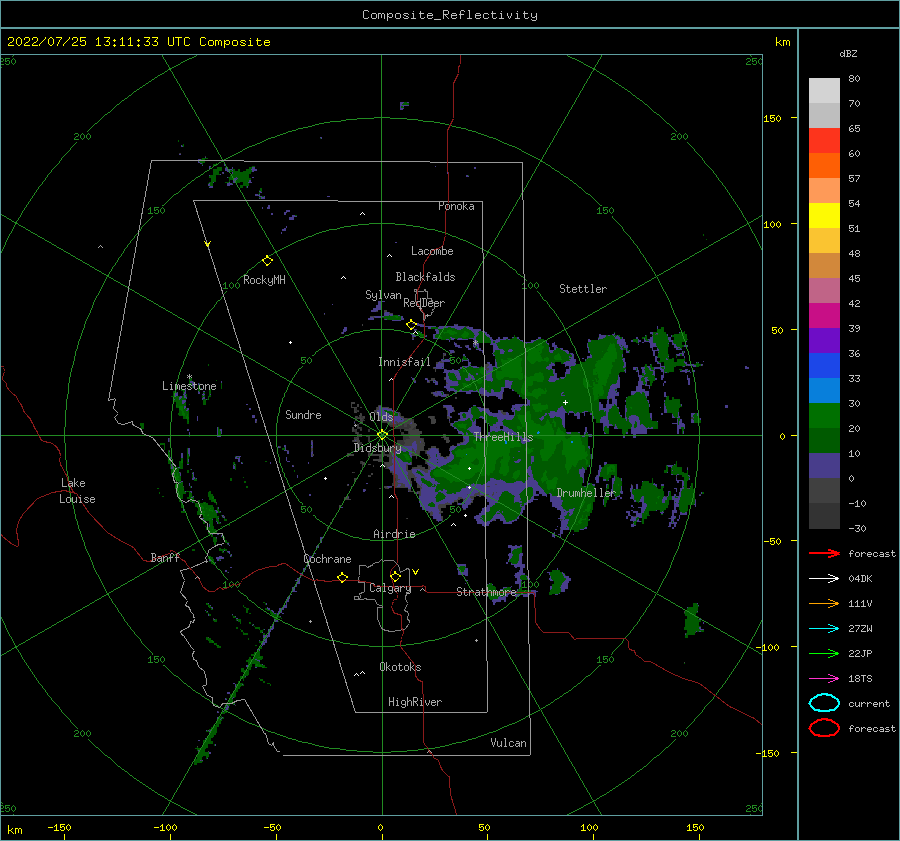Click the RockyMH label on the map
This screenshot has width=900, height=841.
(264, 280)
